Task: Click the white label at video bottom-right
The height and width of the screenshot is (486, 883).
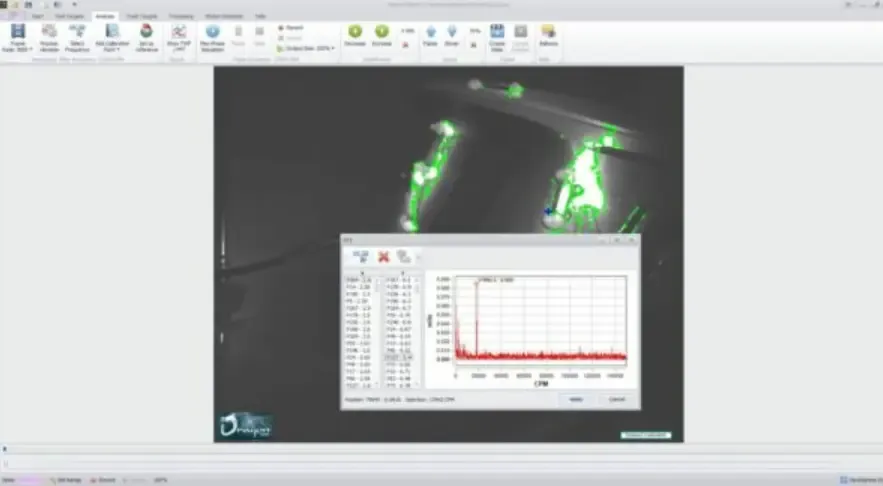Action: 646,435
